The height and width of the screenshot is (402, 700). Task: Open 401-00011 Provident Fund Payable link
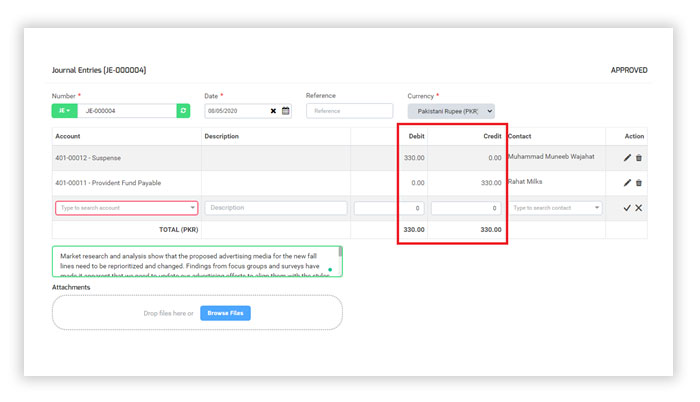108,183
